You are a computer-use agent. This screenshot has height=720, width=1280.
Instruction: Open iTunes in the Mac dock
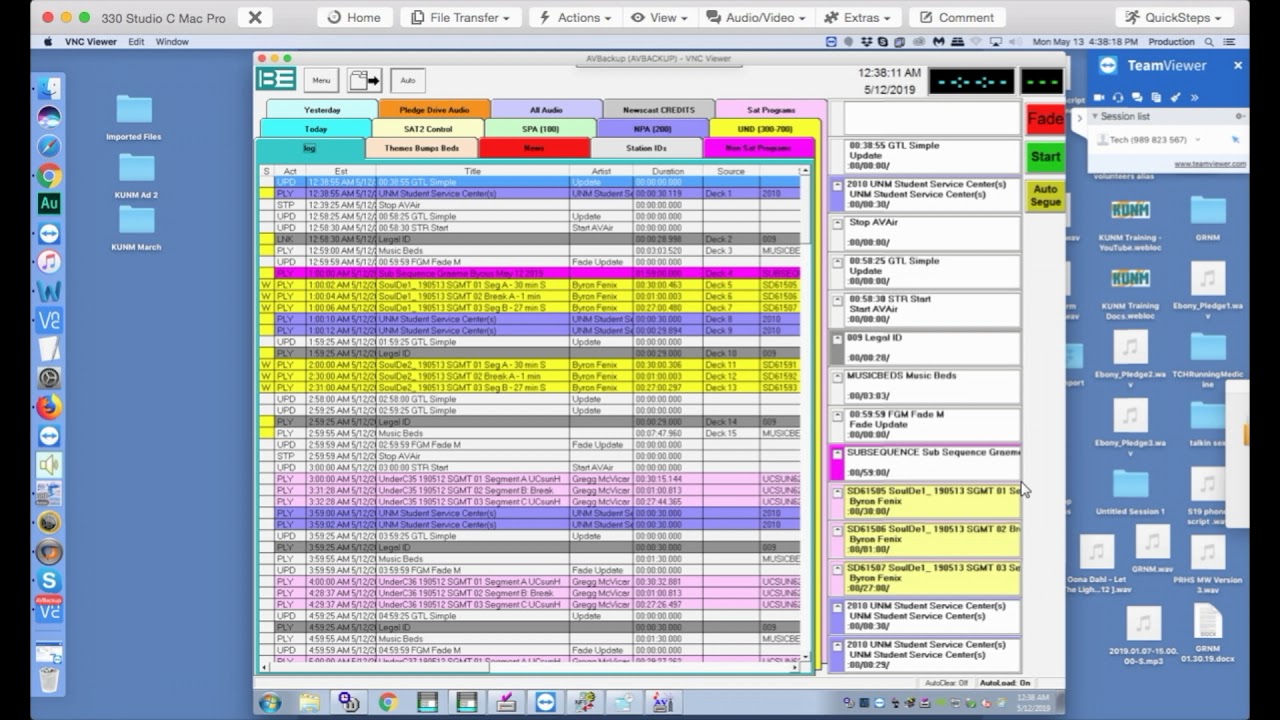pos(49,262)
